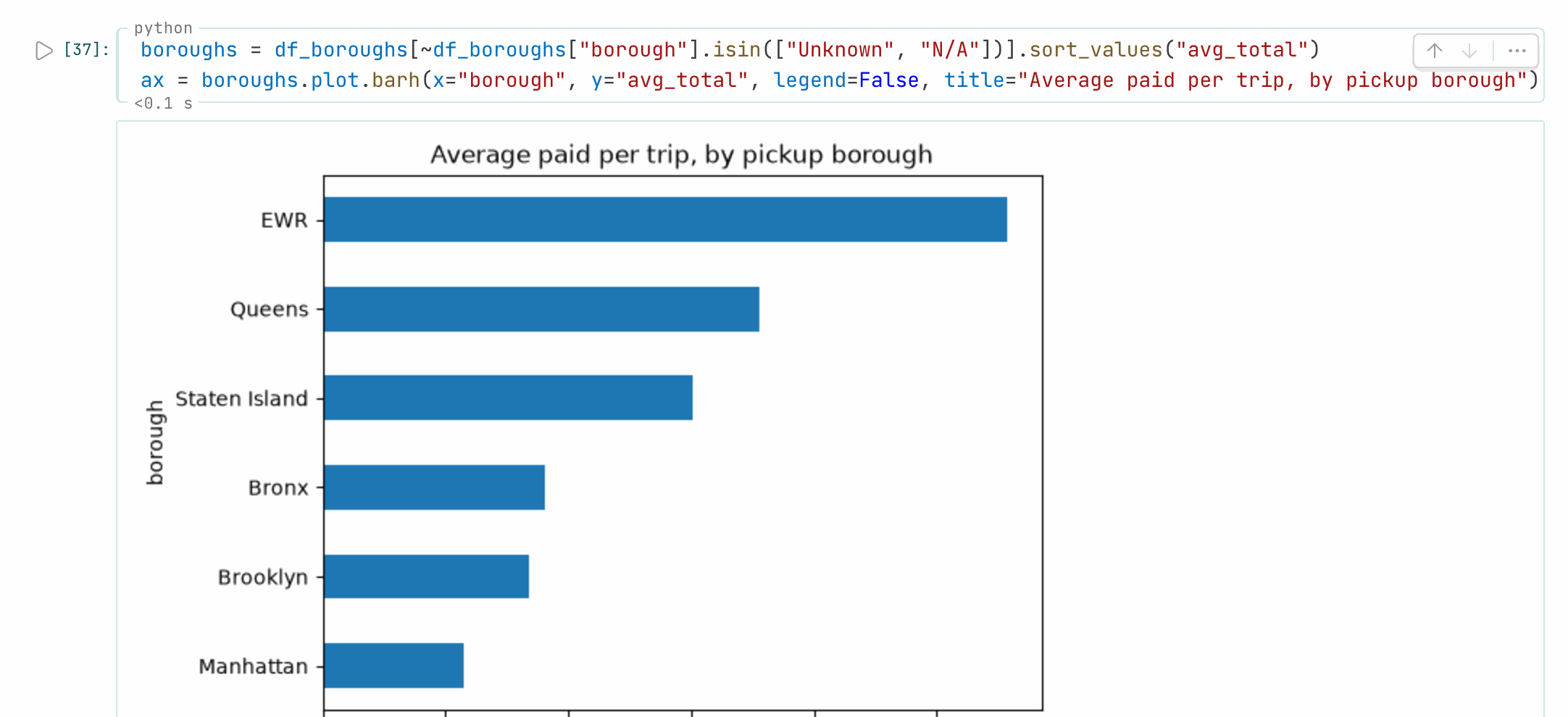Click the Queens bar in the chart
Image resolution: width=1568 pixels, height=717 pixels.
coord(542,309)
